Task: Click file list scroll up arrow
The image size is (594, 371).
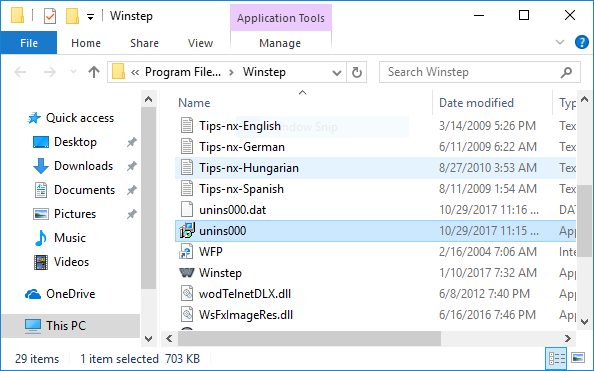Action: (585, 99)
